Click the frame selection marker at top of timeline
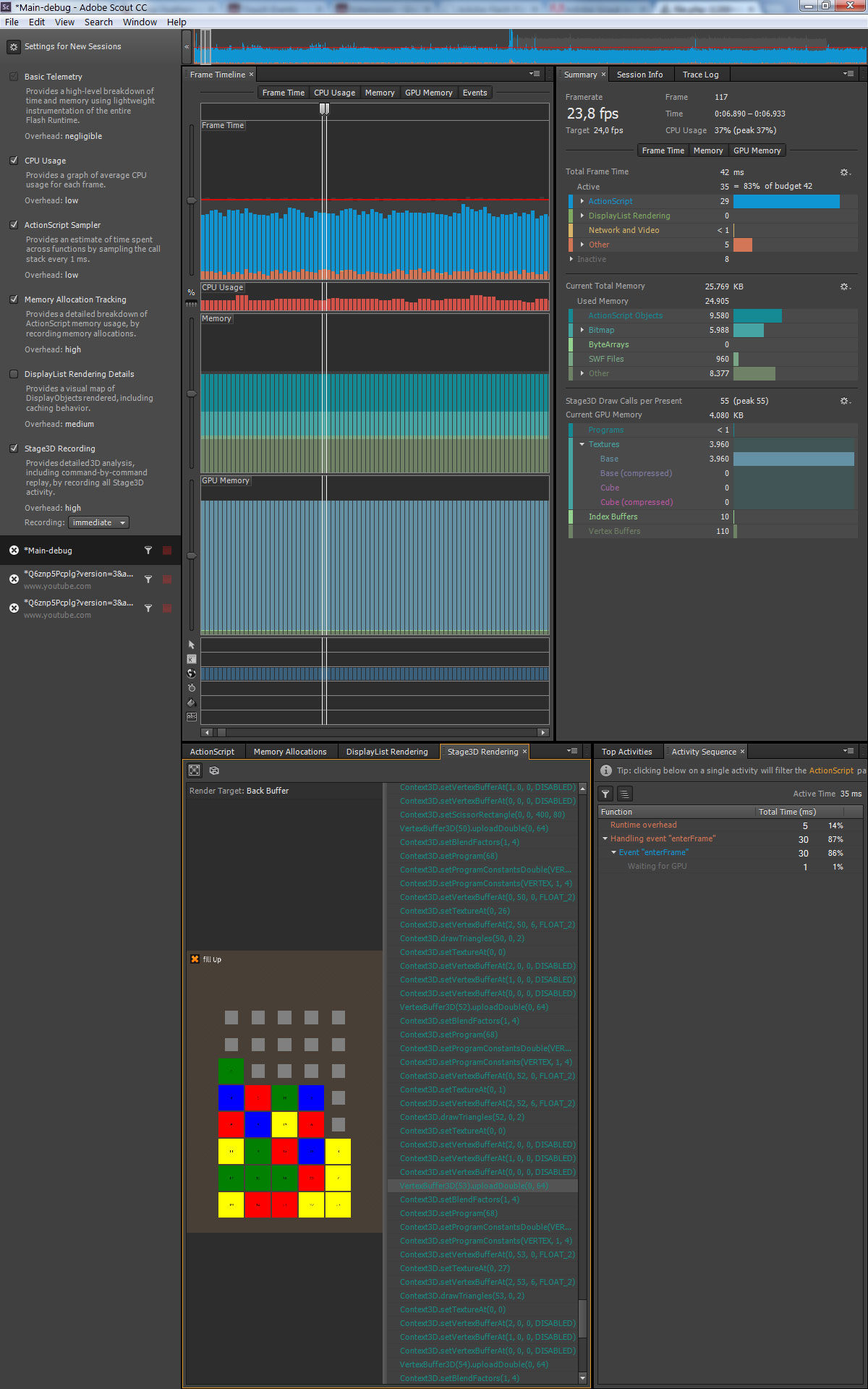 324,109
